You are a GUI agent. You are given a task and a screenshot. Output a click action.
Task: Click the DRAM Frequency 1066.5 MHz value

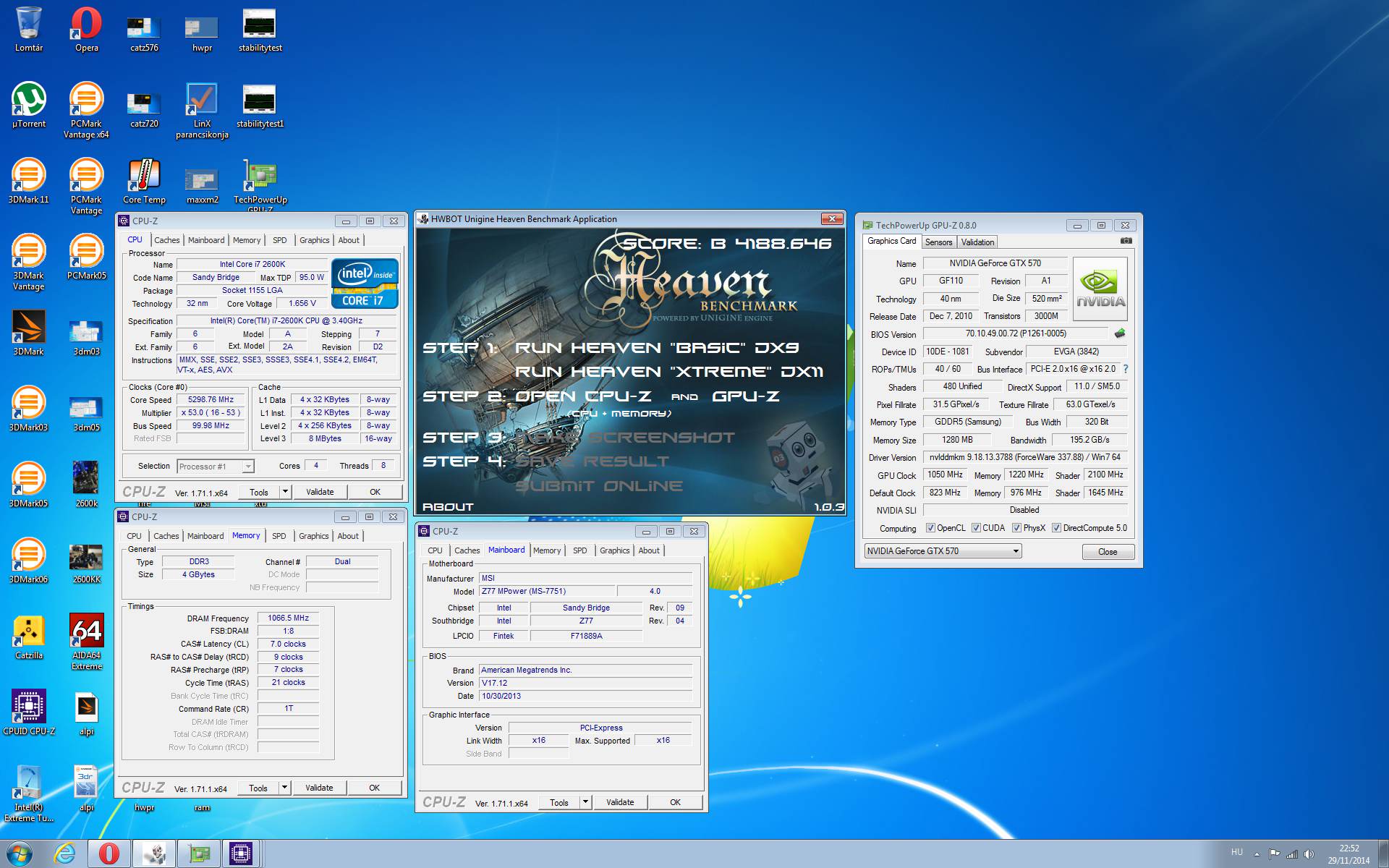point(288,618)
